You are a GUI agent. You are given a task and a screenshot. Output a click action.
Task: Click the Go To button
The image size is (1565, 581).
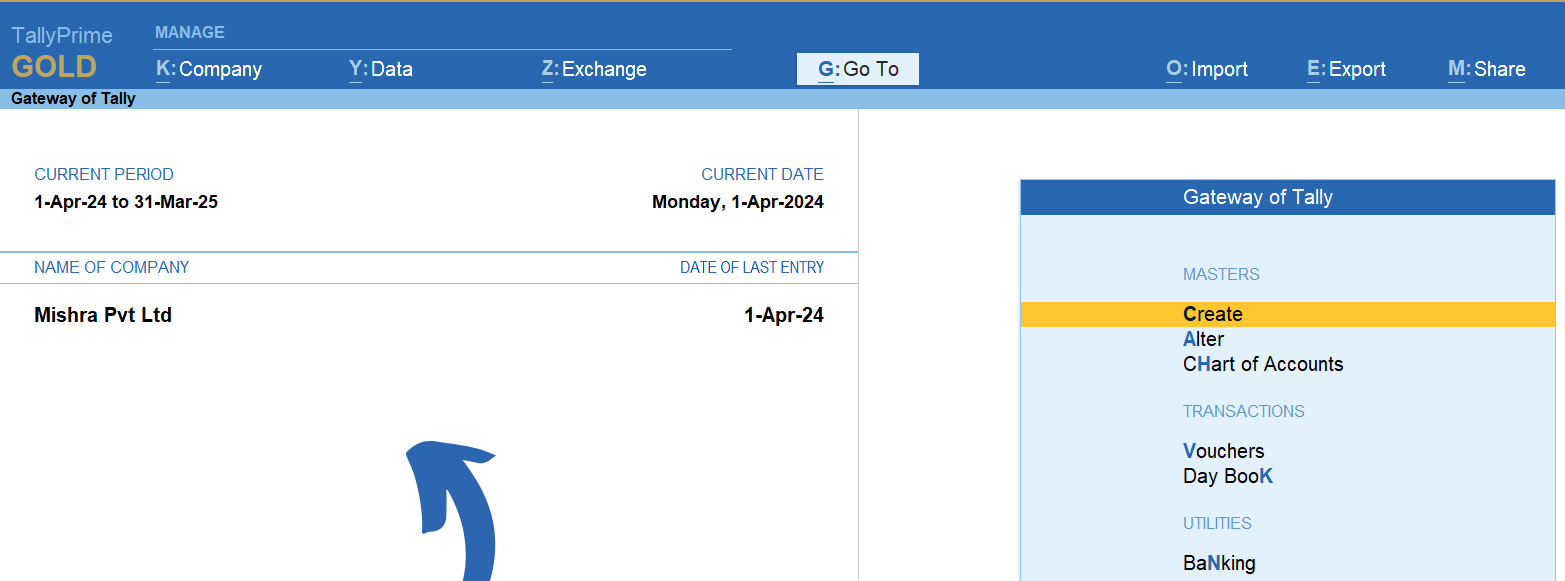click(x=858, y=69)
